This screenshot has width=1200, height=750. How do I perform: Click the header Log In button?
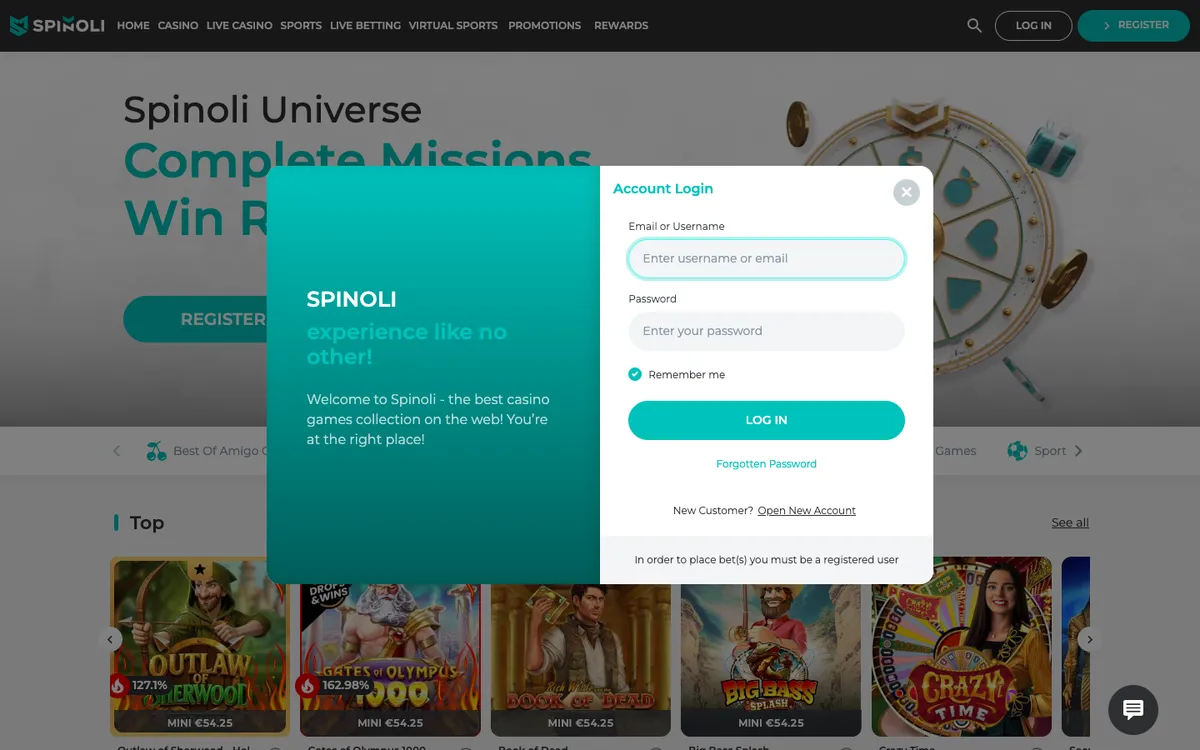pos(1033,26)
